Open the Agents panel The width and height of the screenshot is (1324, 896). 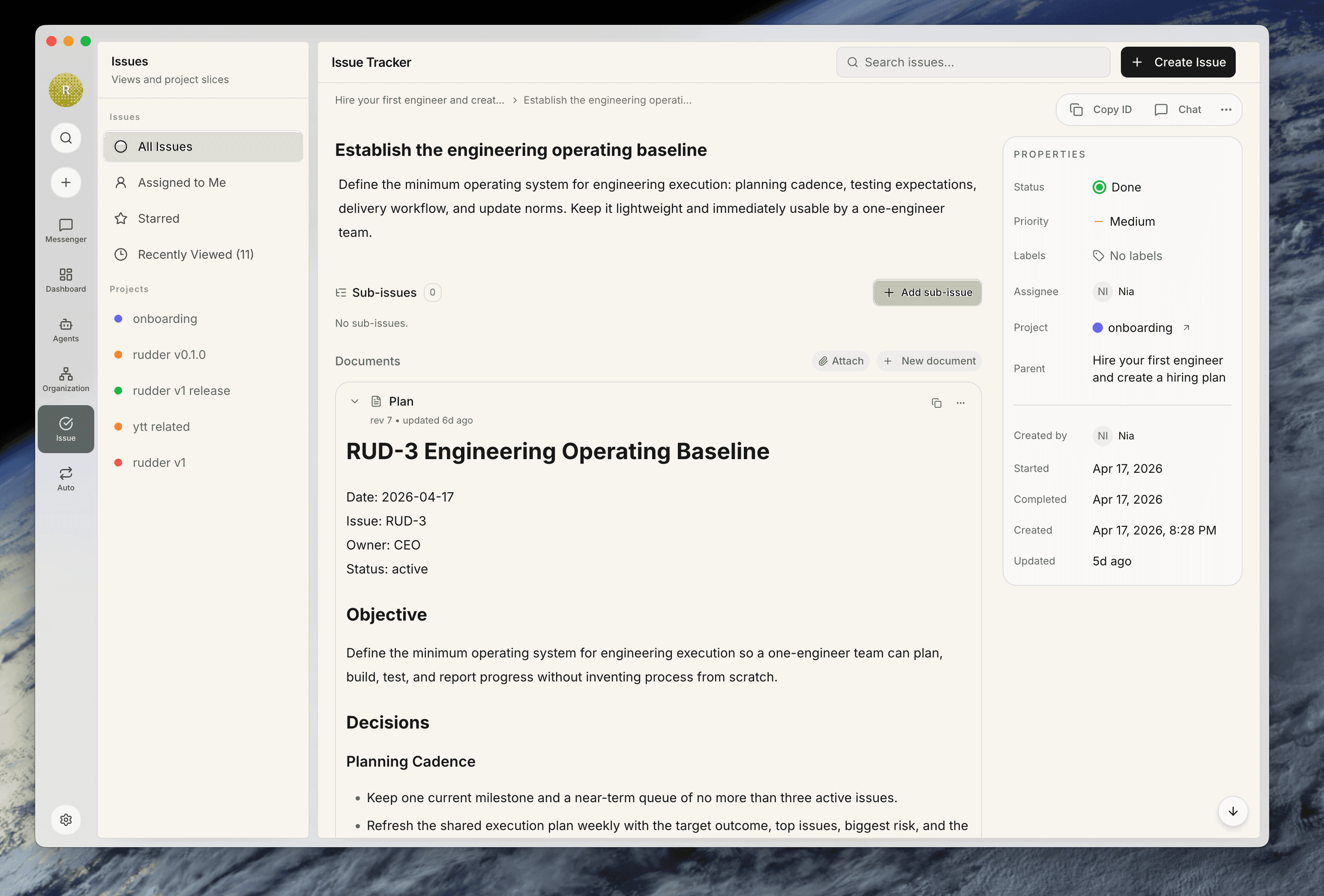pyautogui.click(x=66, y=330)
